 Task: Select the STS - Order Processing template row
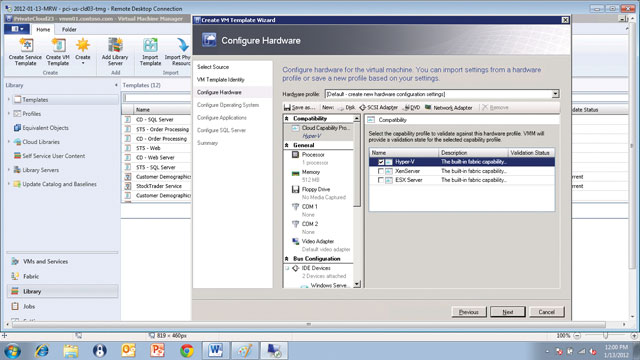(x=157, y=129)
